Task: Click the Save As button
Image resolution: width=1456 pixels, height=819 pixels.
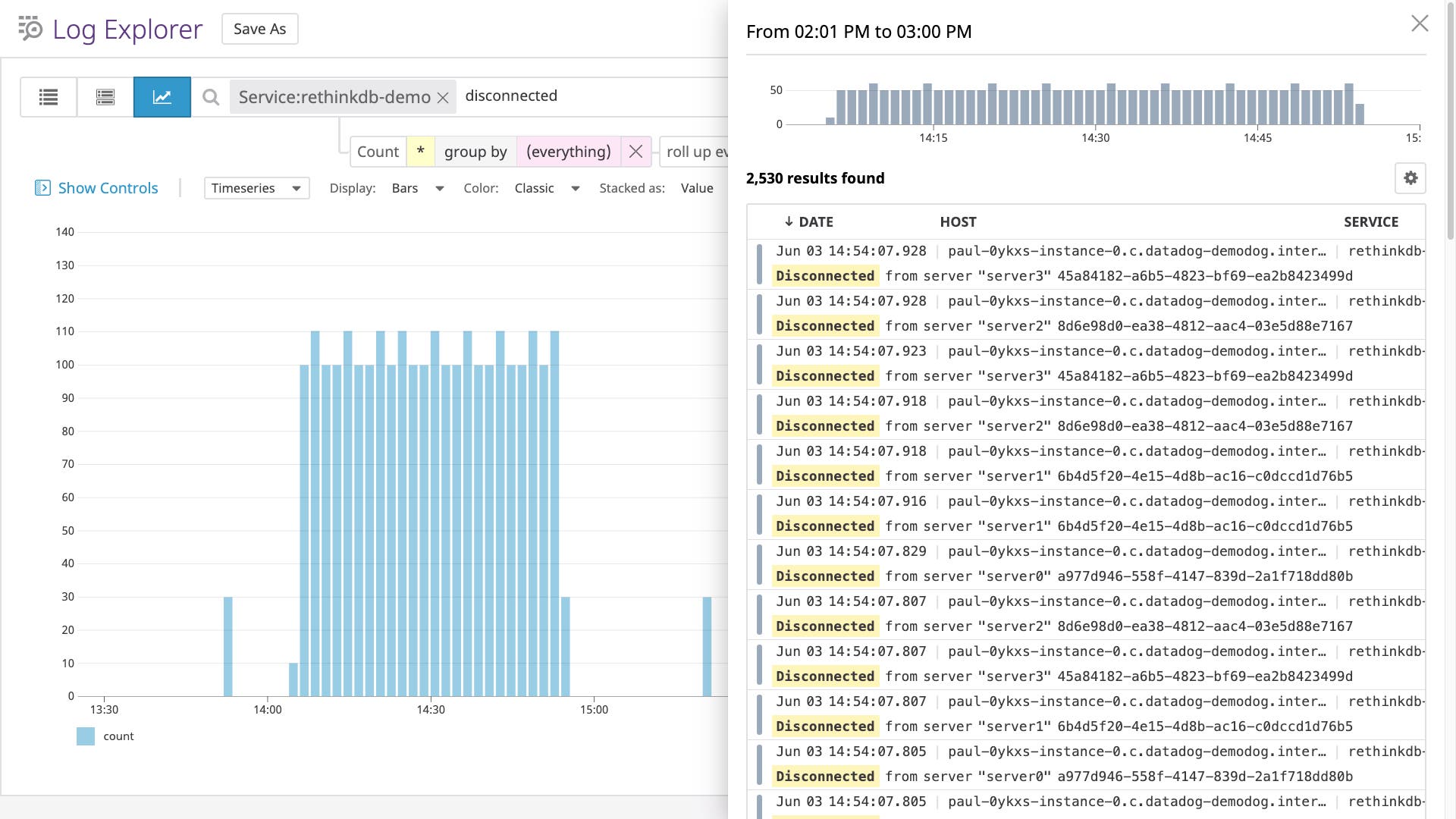Action: 259,28
